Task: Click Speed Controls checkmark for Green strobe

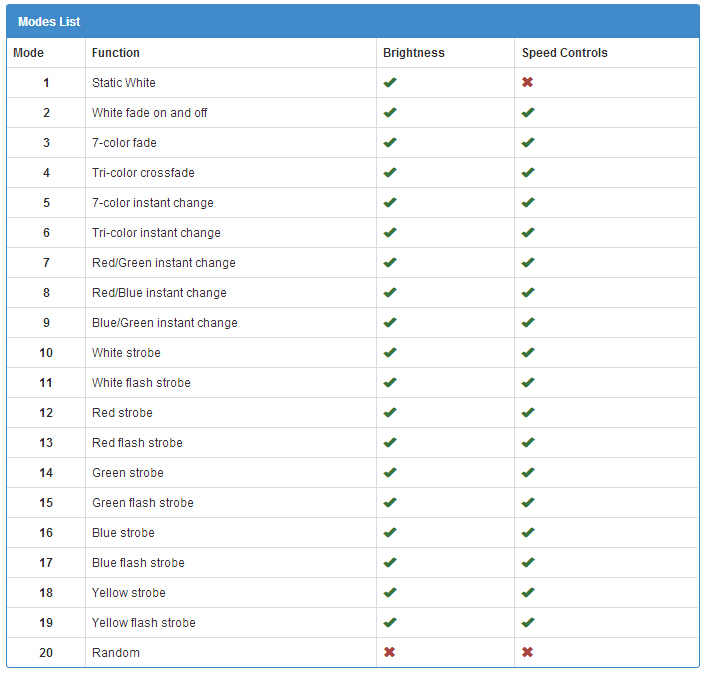Action: [x=528, y=472]
